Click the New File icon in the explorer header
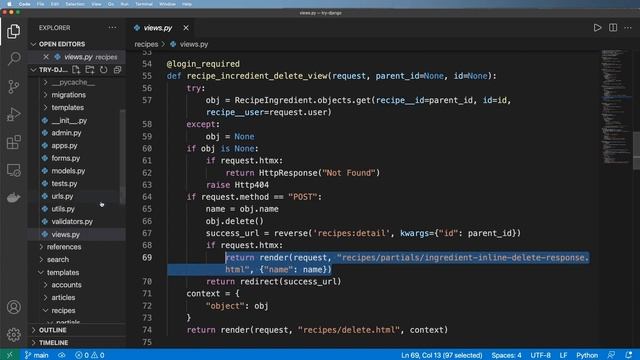The width and height of the screenshot is (640, 360). click(x=76, y=70)
